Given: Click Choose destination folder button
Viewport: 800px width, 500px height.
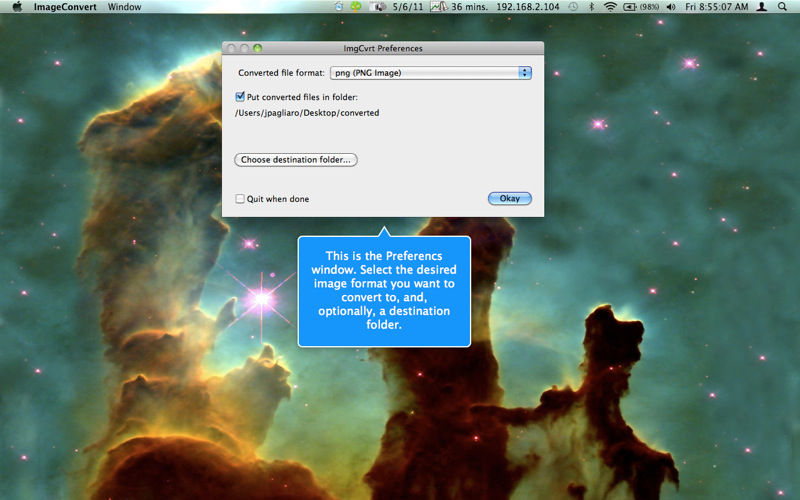Looking at the screenshot, I should click(296, 160).
